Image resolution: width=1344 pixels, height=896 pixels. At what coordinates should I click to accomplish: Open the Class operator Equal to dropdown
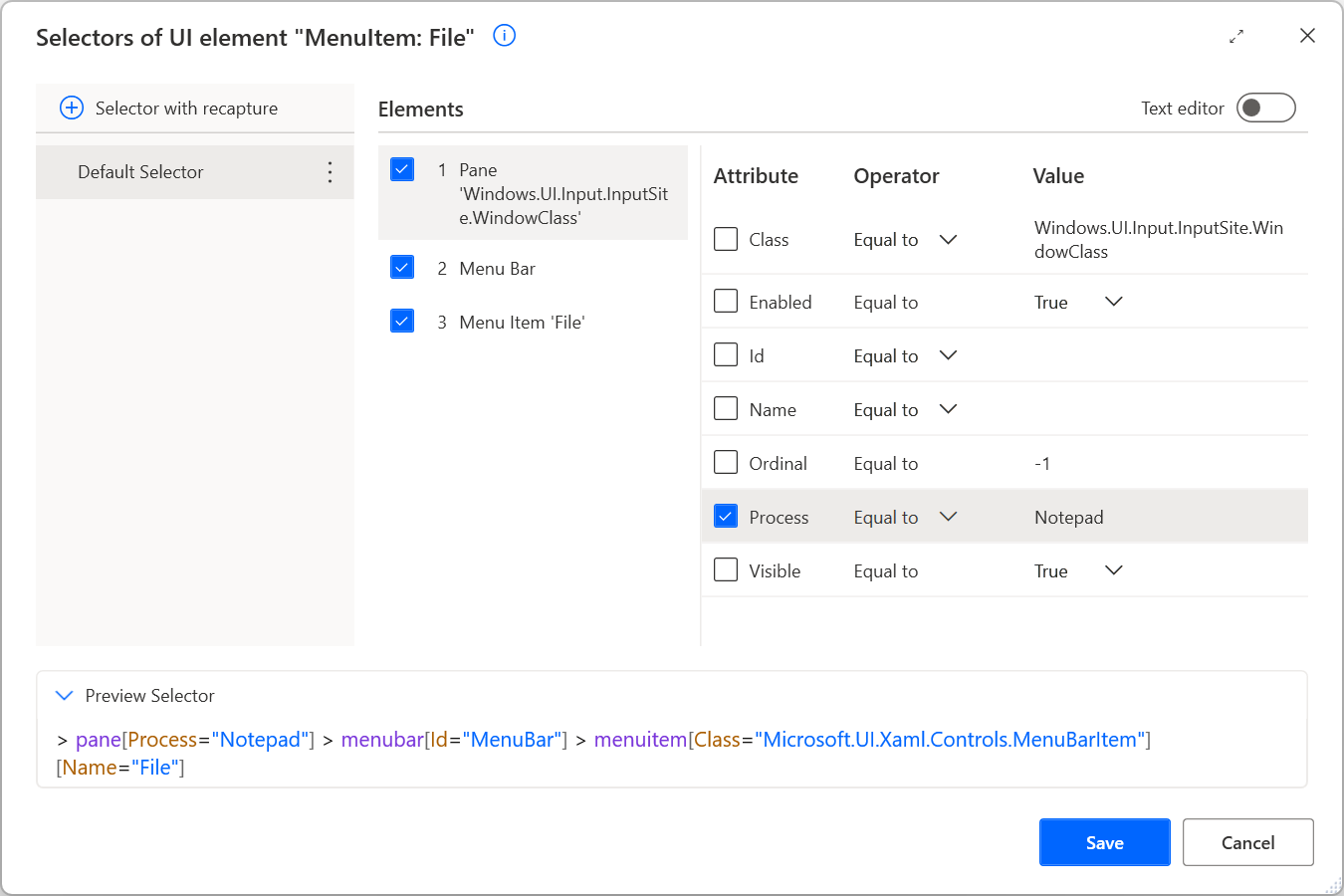(948, 239)
